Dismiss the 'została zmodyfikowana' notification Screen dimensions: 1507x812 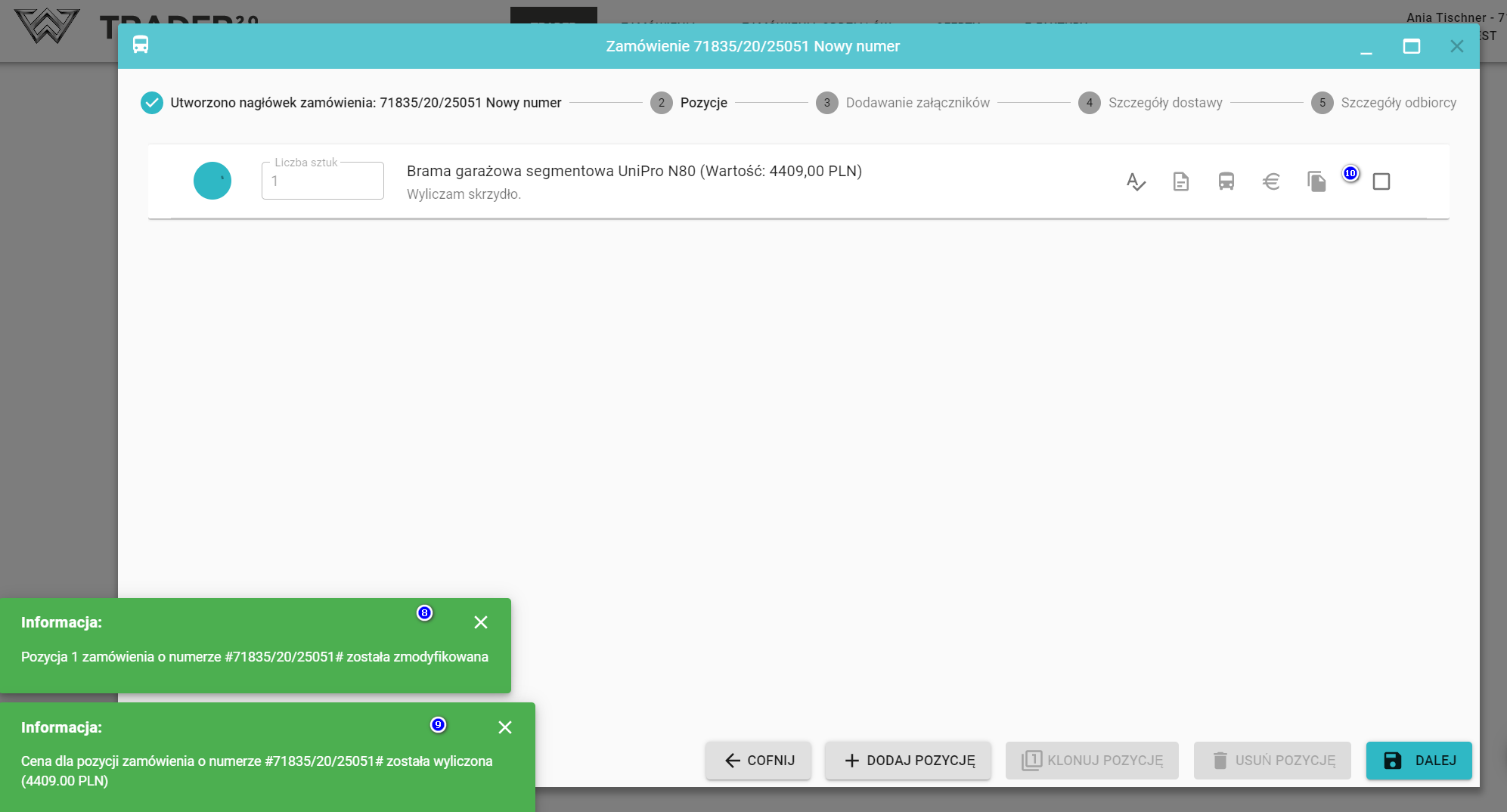pyautogui.click(x=481, y=622)
